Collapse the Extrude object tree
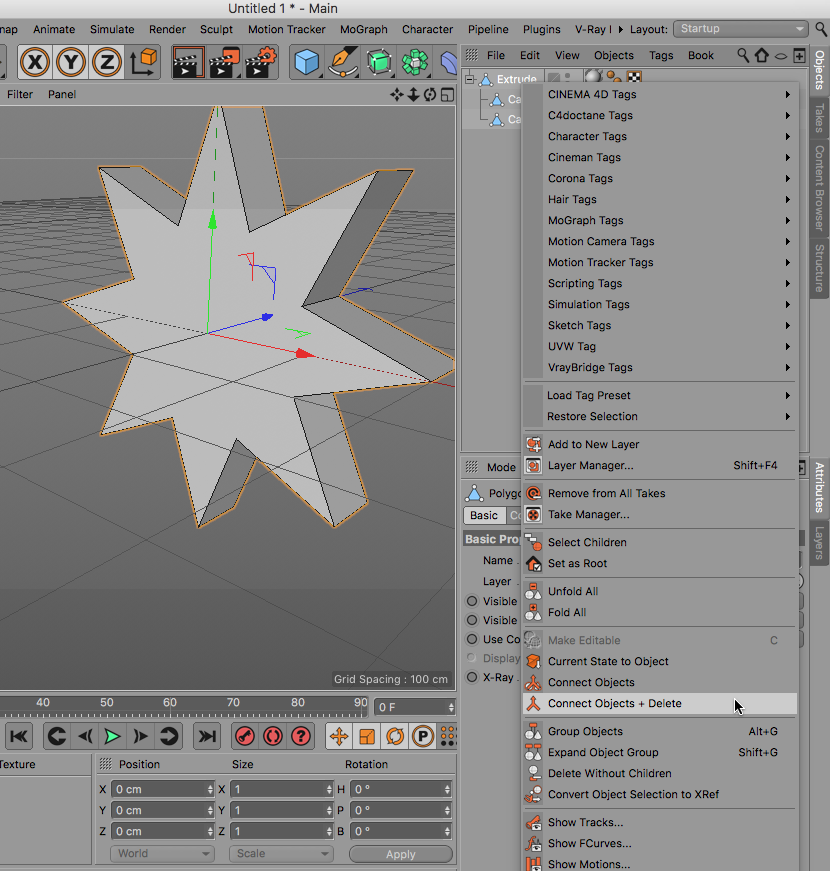 [470, 79]
